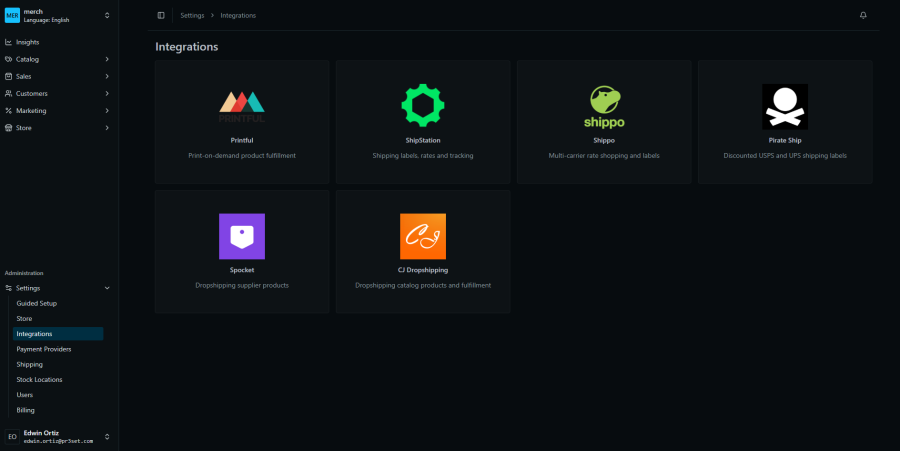Expand the Customers submenu chevron

107,94
